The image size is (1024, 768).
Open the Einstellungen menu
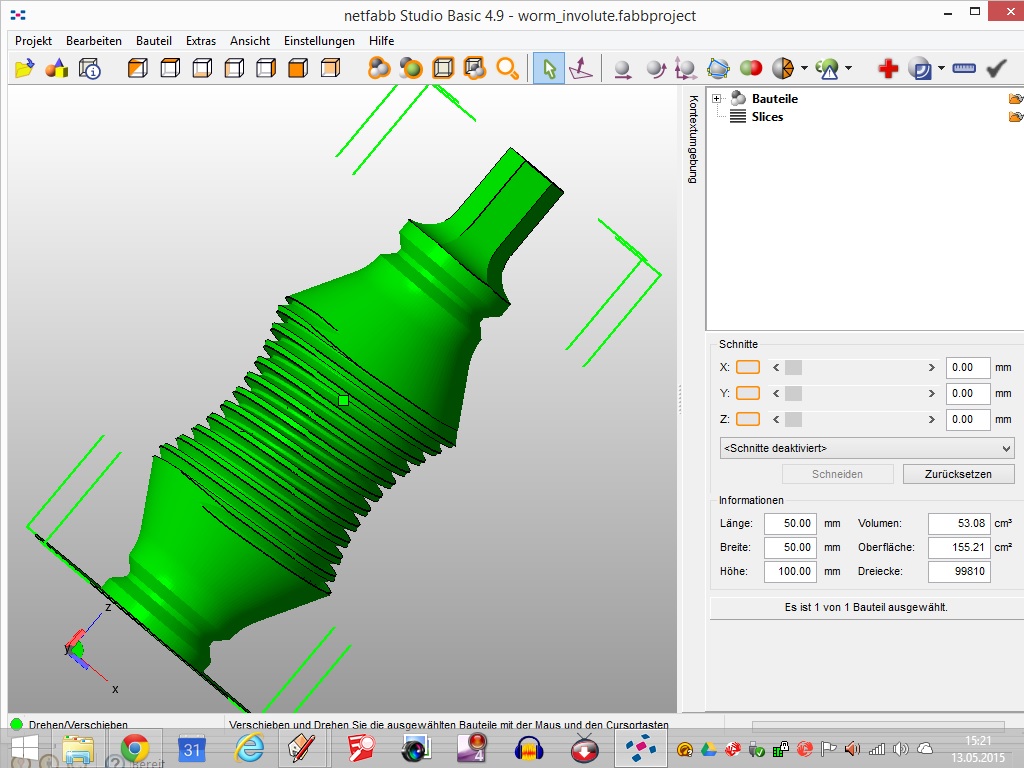click(x=319, y=41)
